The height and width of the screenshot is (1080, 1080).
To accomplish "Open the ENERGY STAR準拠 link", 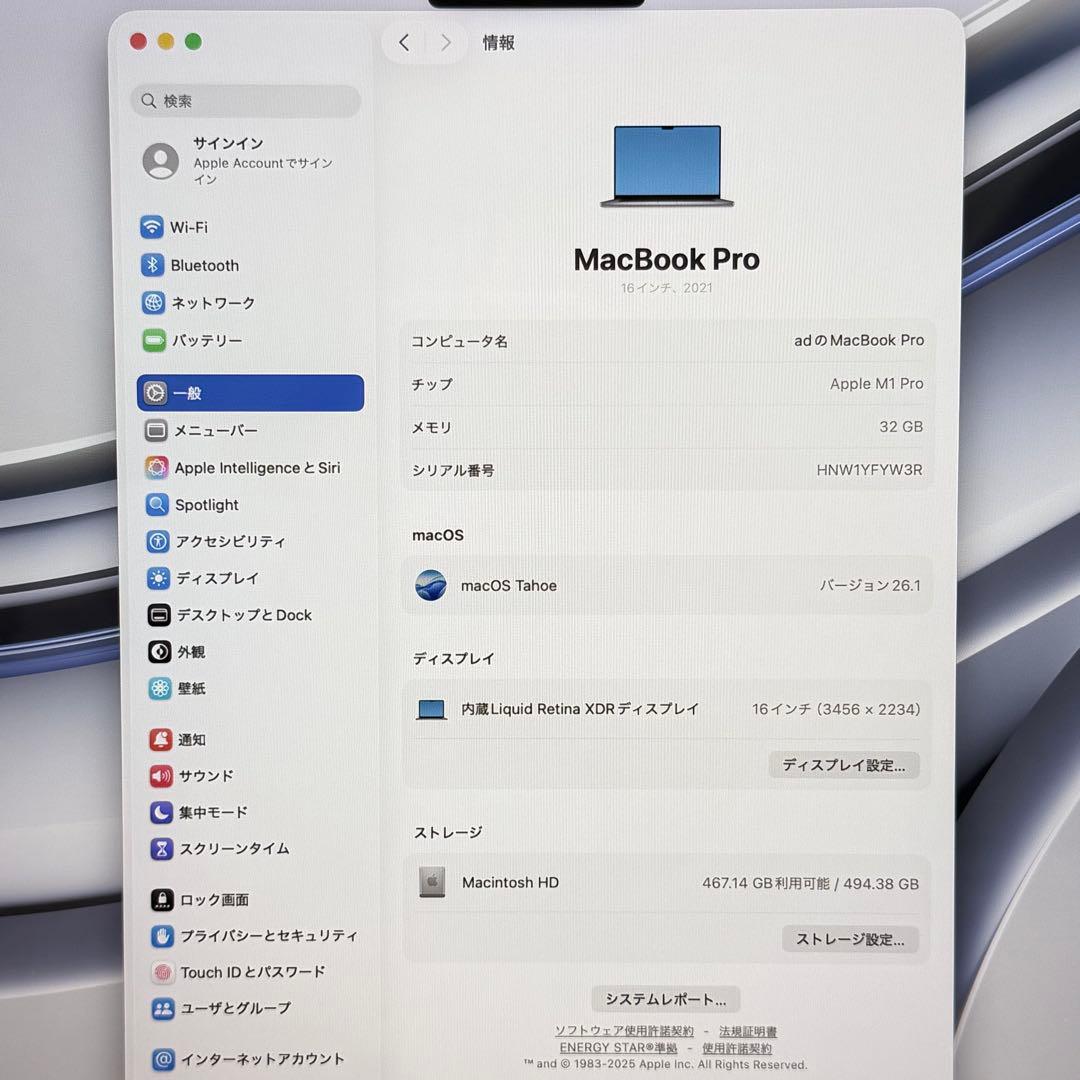I will click(619, 1048).
